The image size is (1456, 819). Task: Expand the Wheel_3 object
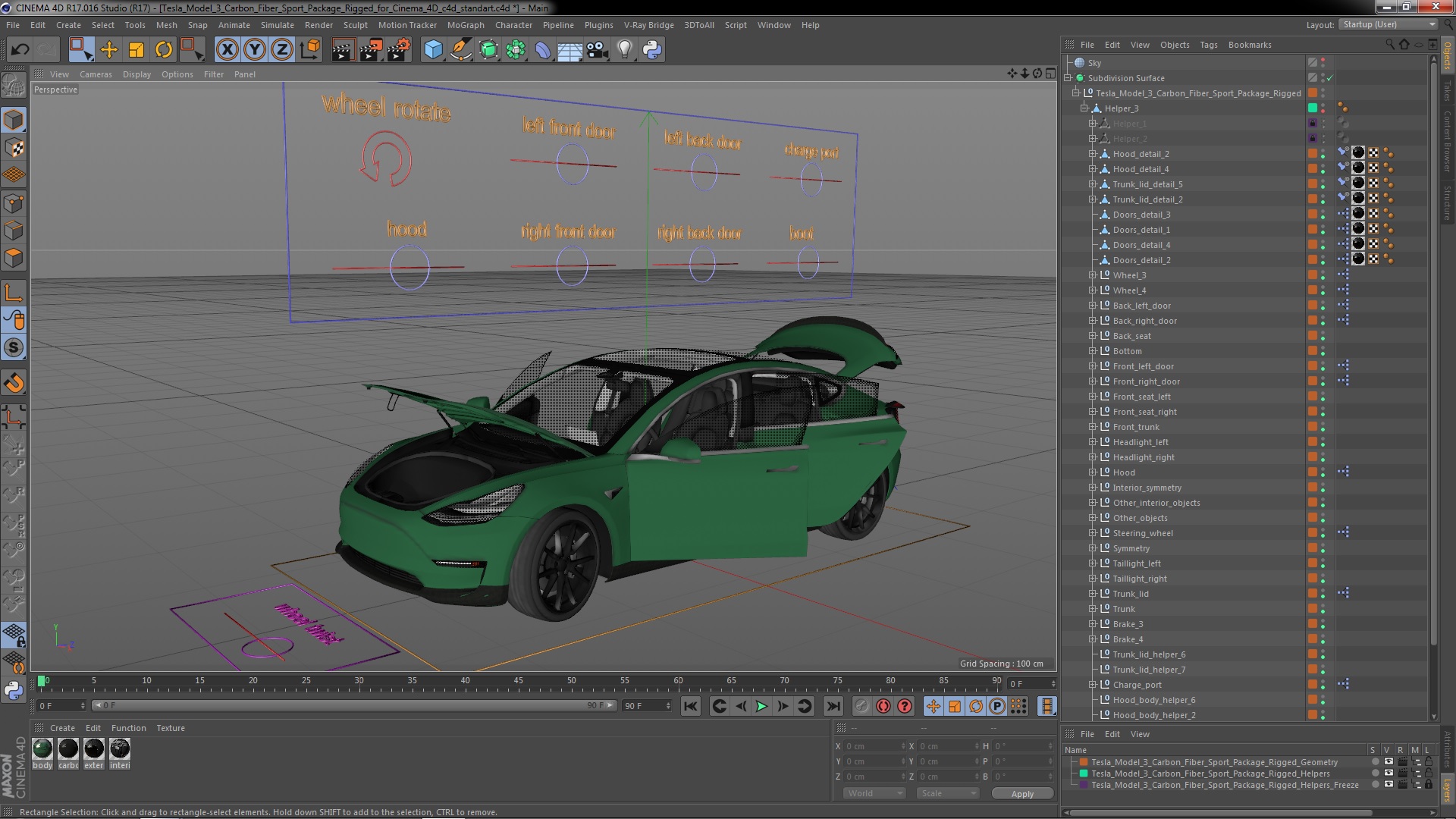click(1093, 275)
